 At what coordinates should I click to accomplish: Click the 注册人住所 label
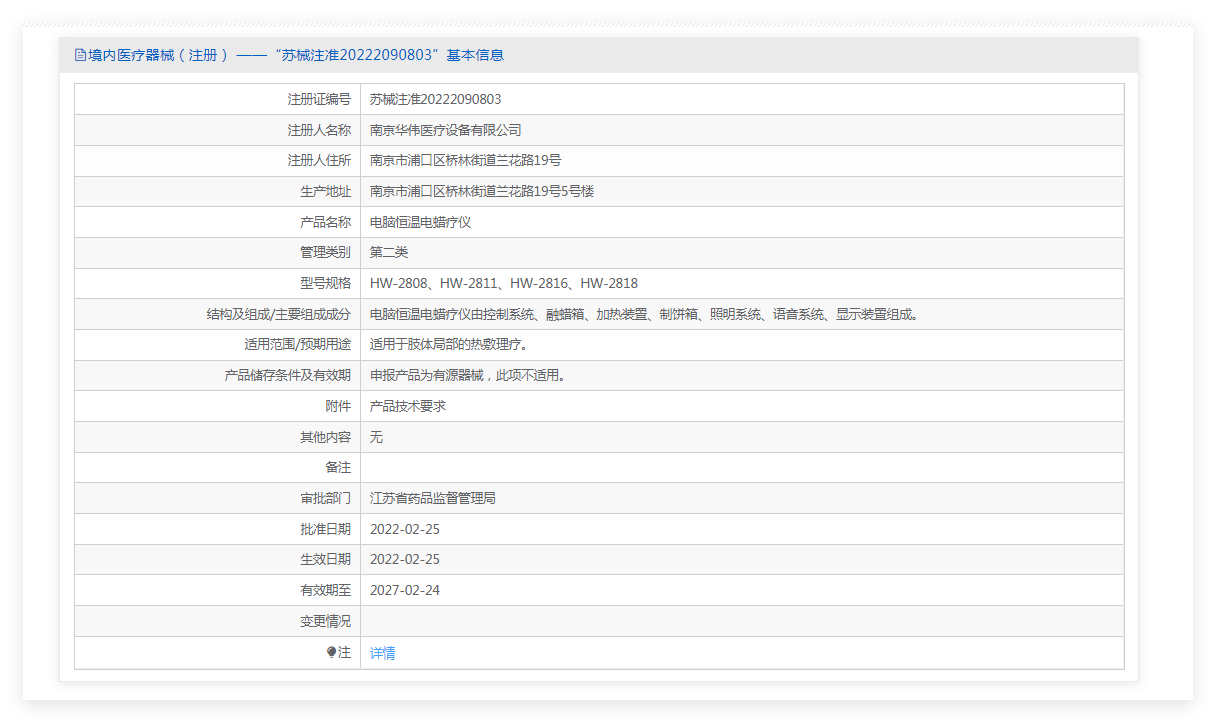tap(319, 160)
